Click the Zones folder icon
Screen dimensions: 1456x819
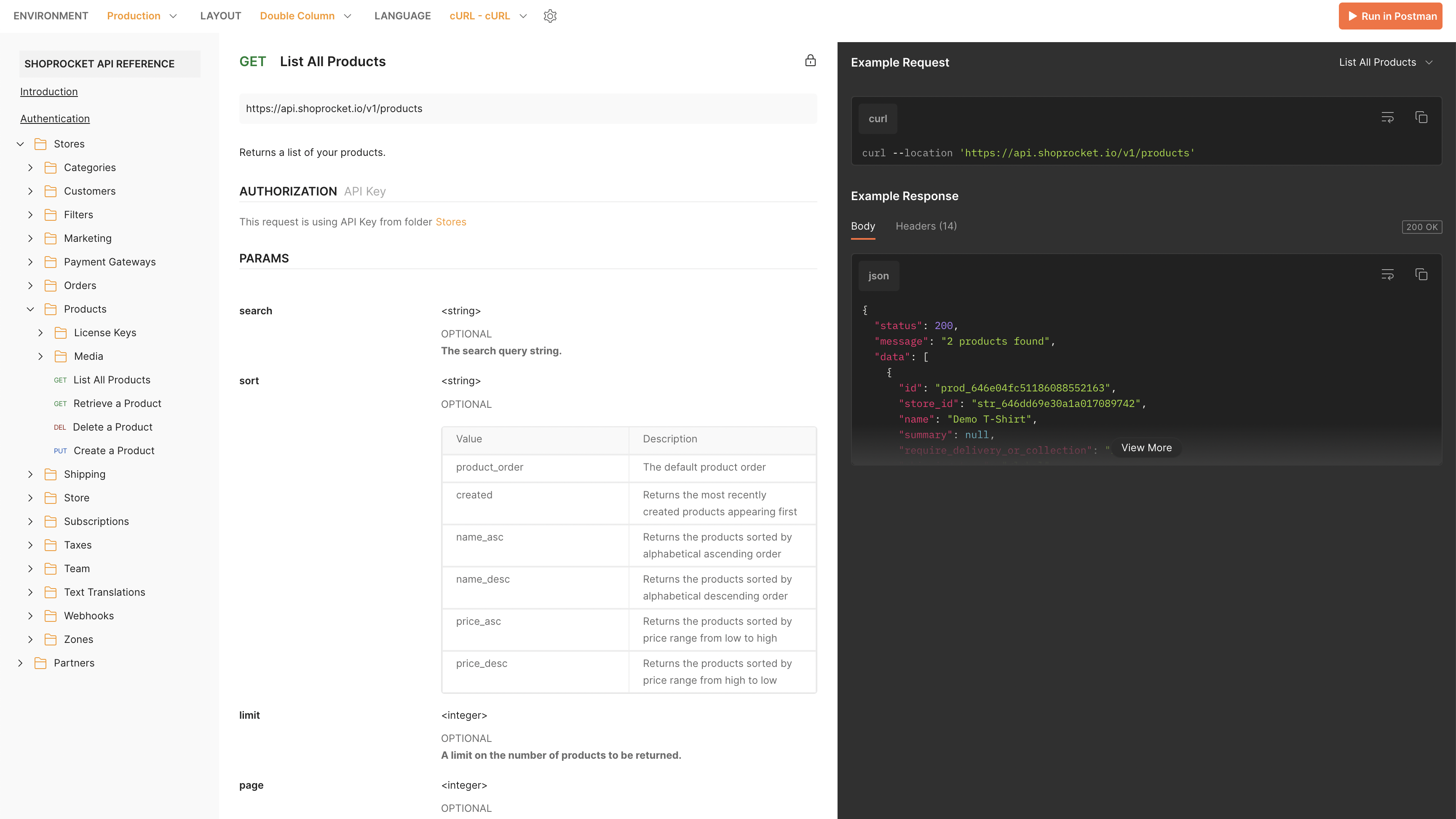[x=51, y=639]
